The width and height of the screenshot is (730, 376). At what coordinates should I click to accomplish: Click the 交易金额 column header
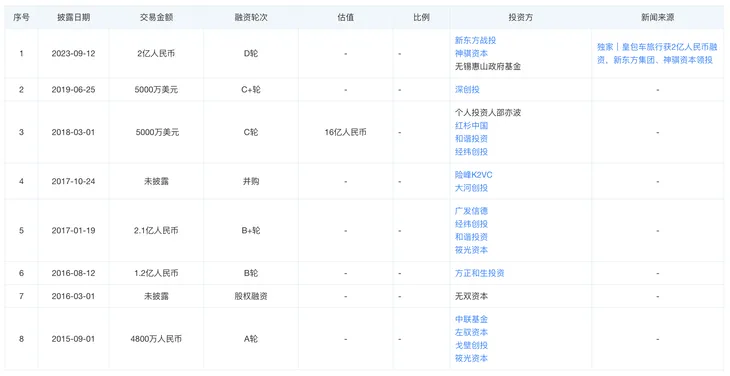pos(156,17)
